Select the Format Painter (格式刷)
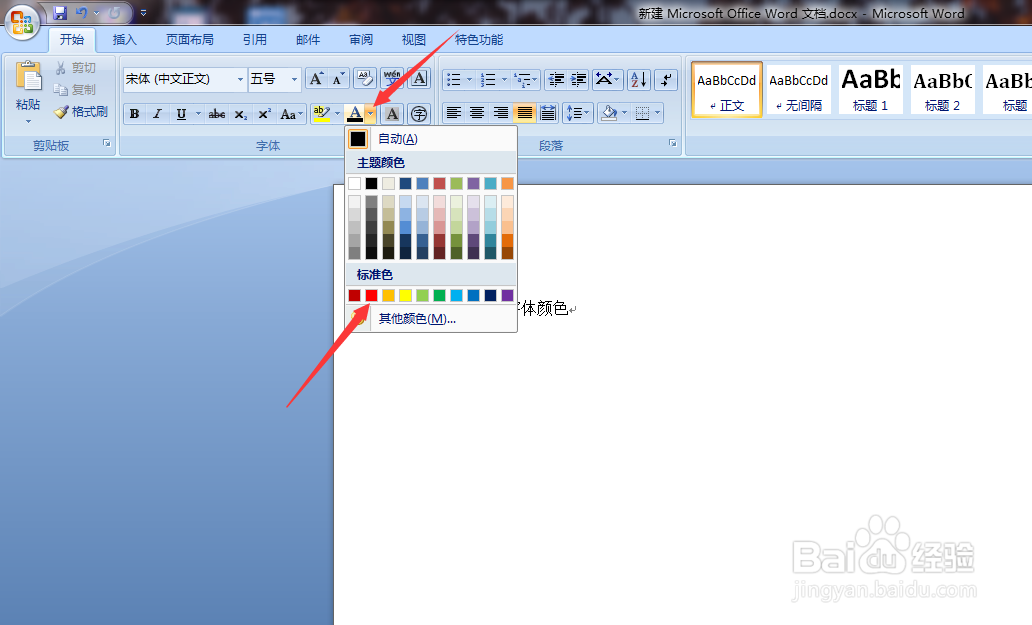 (81, 112)
